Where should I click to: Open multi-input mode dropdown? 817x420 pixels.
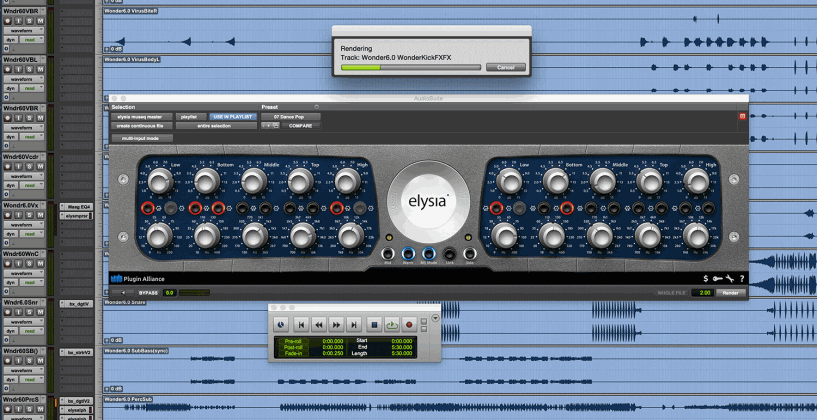click(x=142, y=138)
